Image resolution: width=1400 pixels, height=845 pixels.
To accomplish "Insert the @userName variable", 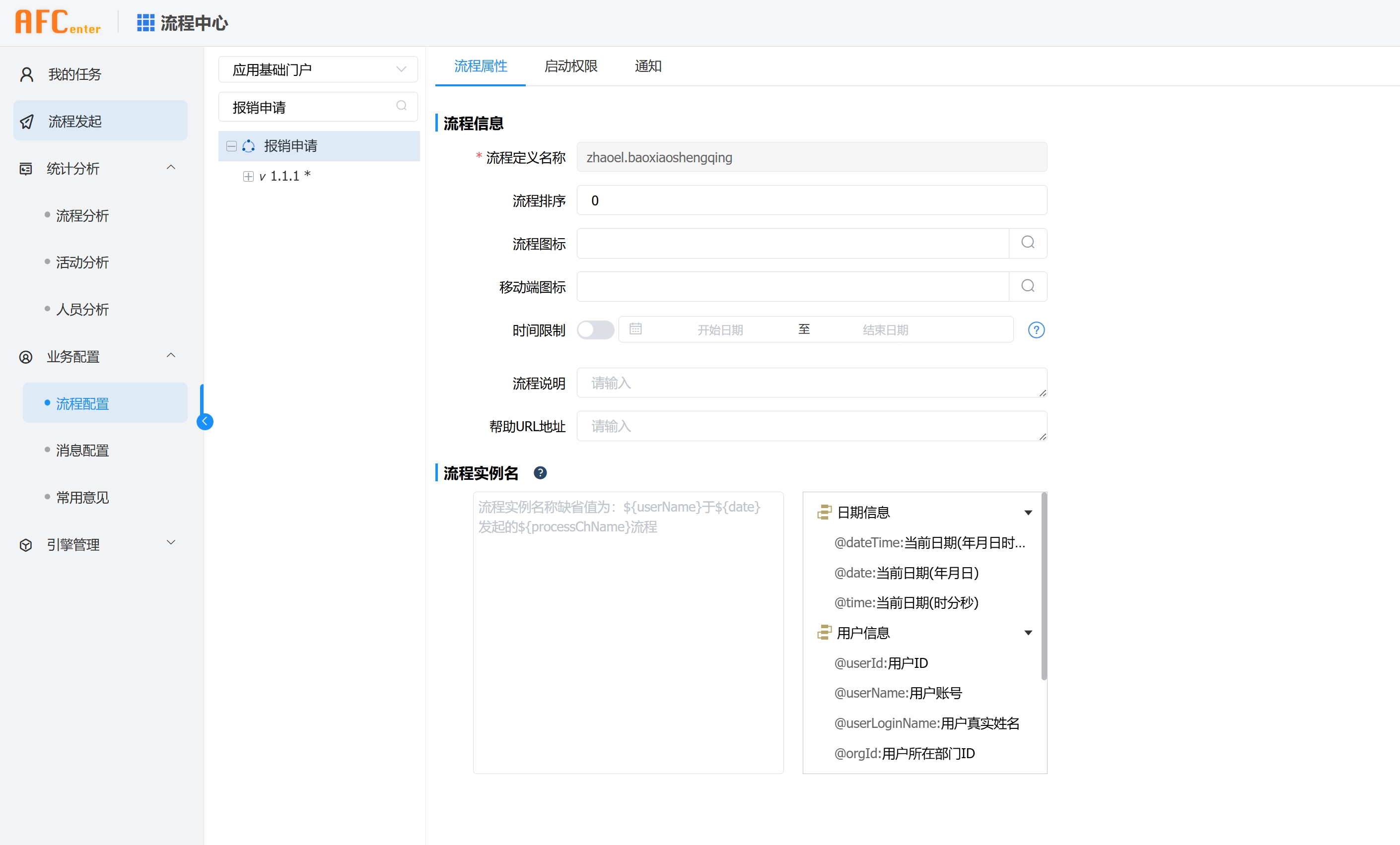I will click(898, 693).
